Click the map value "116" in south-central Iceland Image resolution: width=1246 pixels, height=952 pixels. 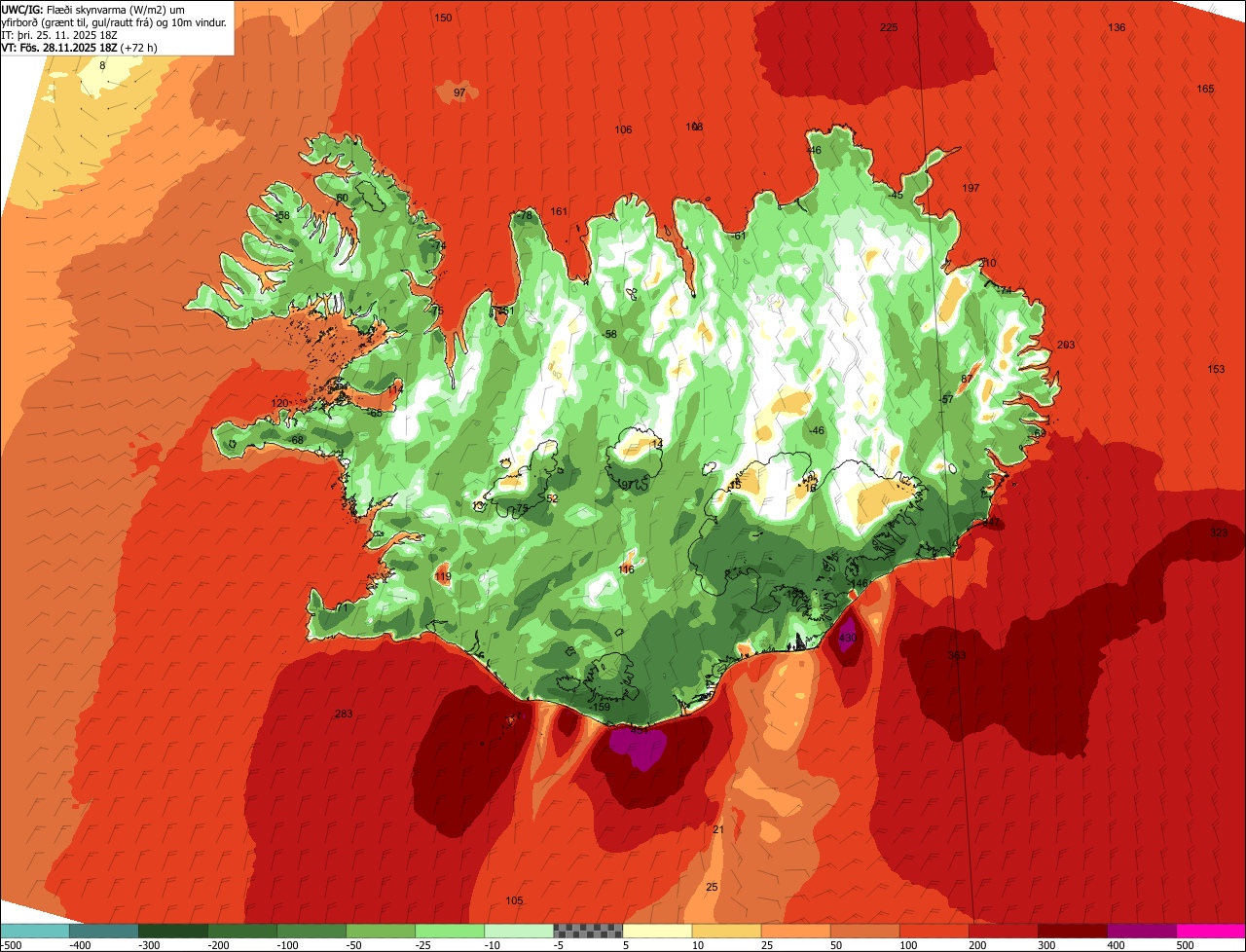[x=626, y=569]
